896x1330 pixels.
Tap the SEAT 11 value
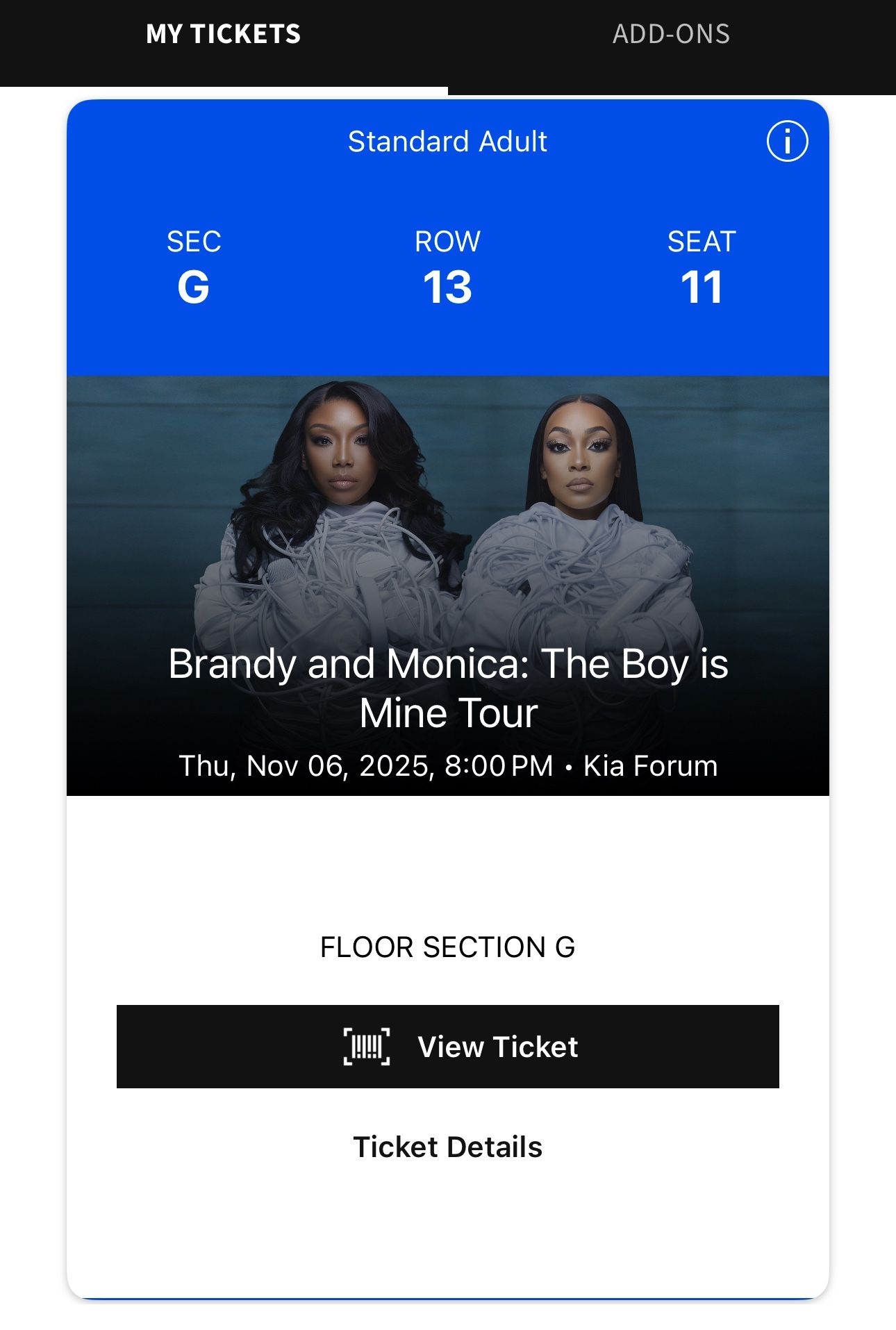(x=702, y=287)
